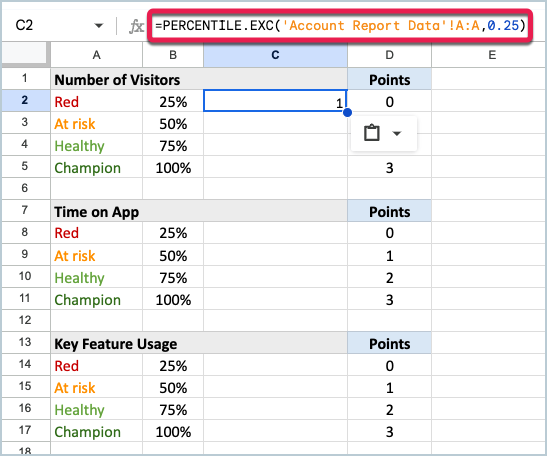
Task: Click the 75% cell in row 16
Action: point(173,410)
